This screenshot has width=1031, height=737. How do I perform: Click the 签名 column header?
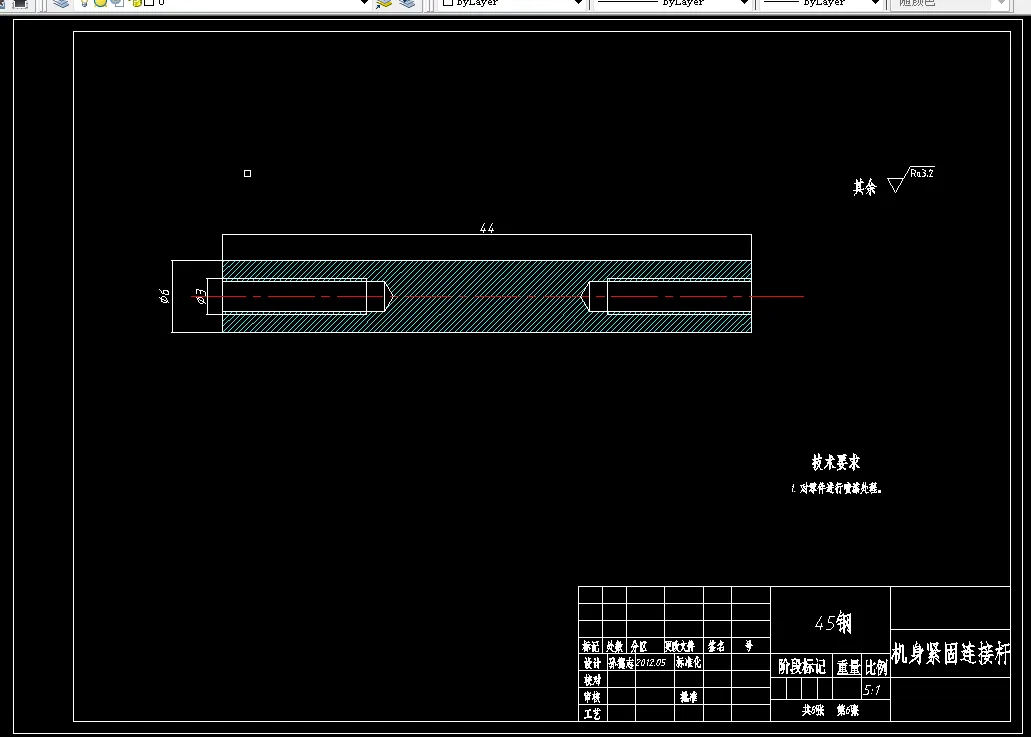(716, 646)
